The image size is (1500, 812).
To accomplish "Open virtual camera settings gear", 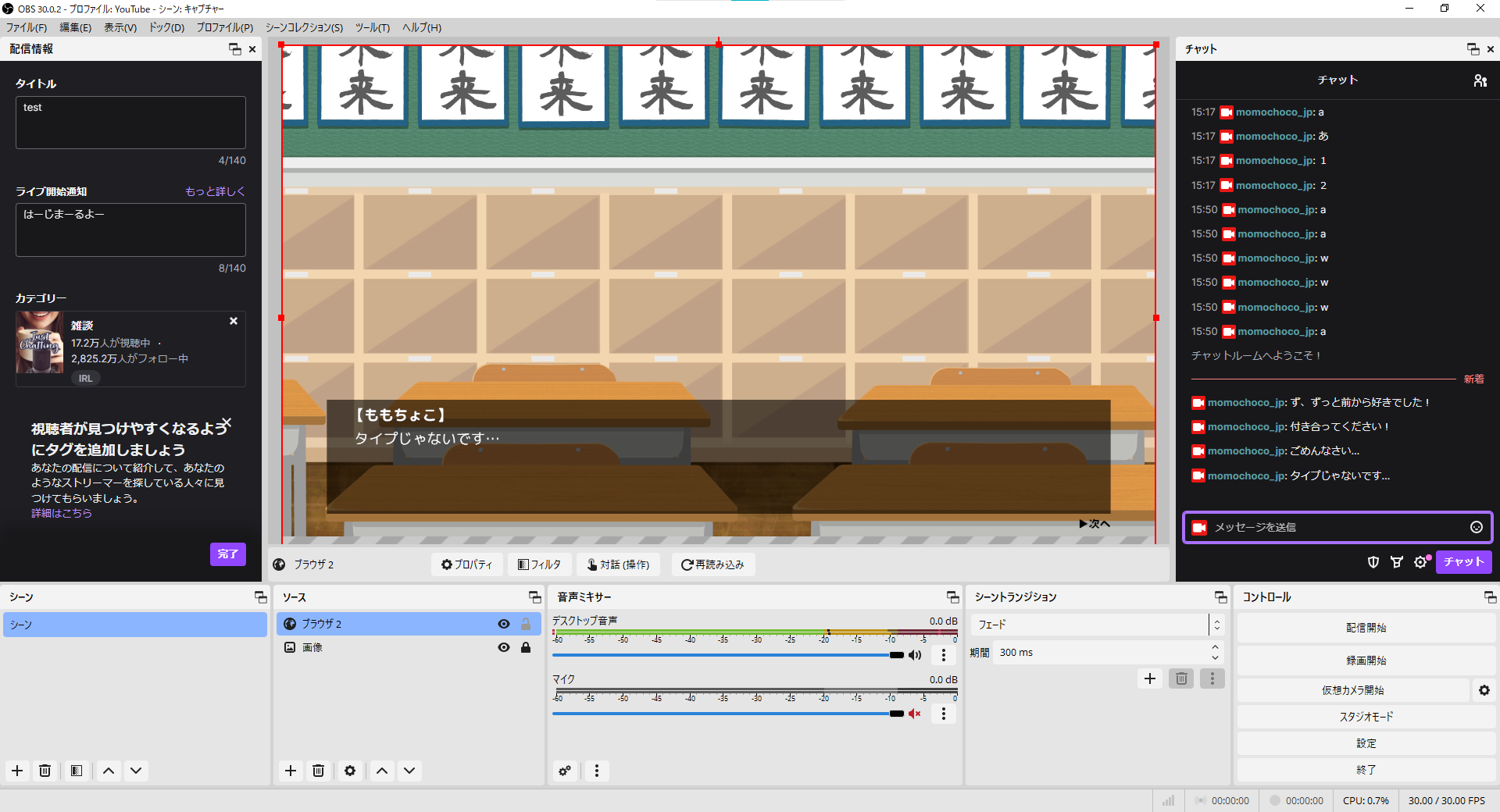I will 1484,690.
